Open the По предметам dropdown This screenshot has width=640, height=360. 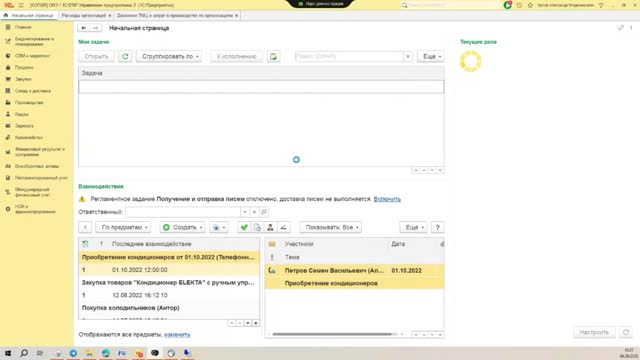click(x=123, y=227)
